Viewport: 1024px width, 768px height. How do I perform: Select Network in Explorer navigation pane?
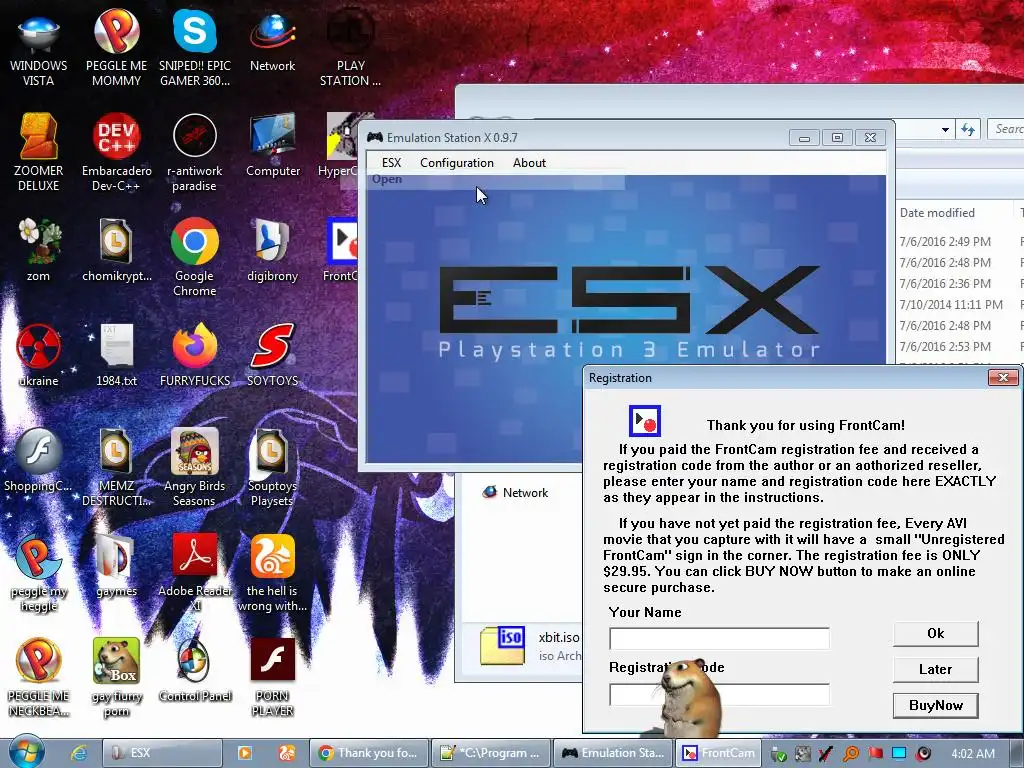coord(515,492)
